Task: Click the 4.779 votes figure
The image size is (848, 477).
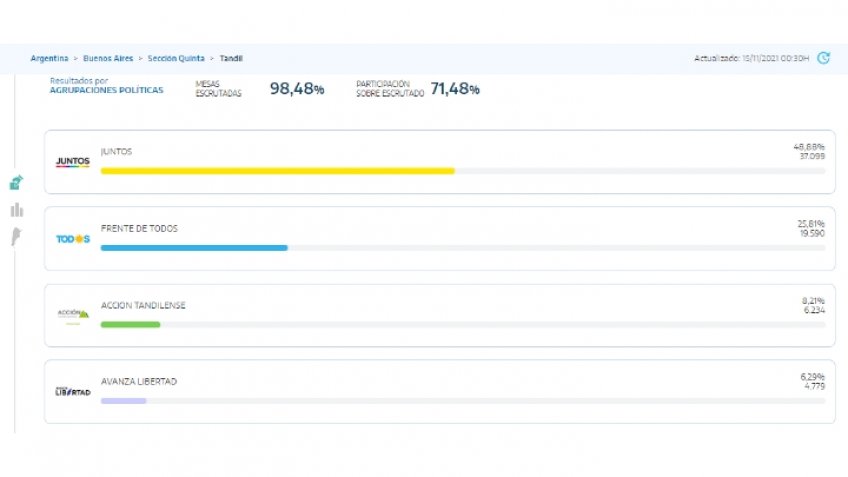Action: [x=814, y=387]
